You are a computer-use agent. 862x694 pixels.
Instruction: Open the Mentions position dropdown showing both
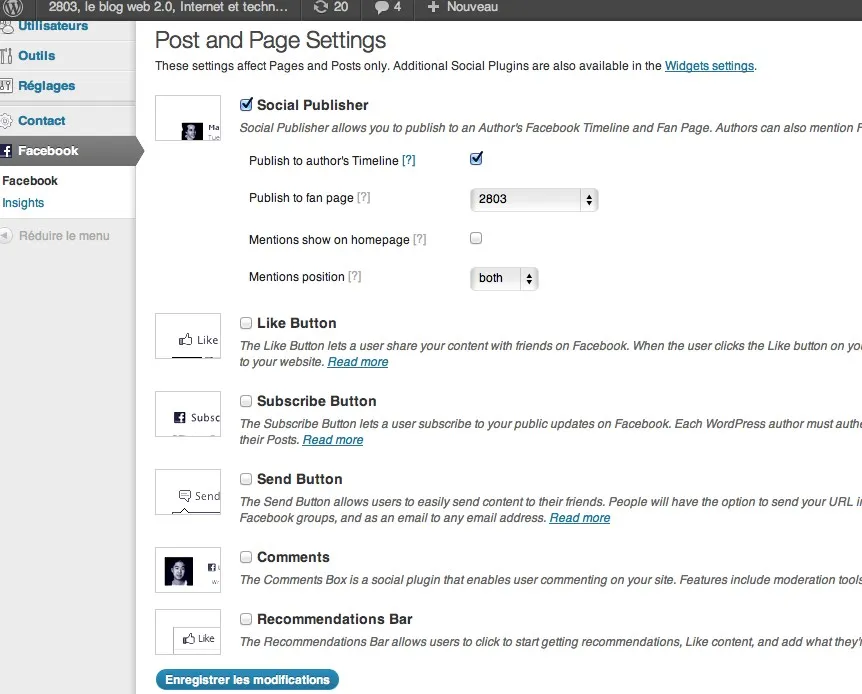click(504, 278)
